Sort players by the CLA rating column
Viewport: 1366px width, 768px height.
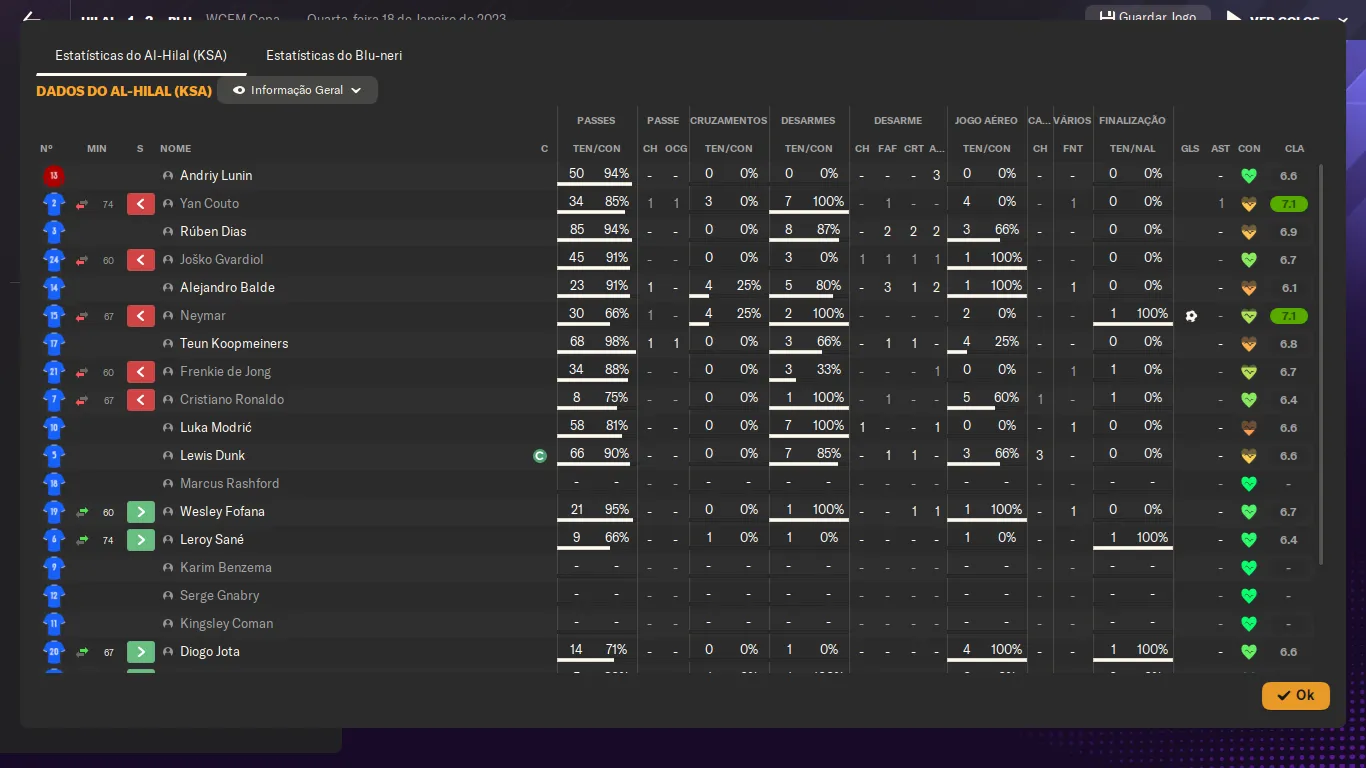click(x=1294, y=149)
